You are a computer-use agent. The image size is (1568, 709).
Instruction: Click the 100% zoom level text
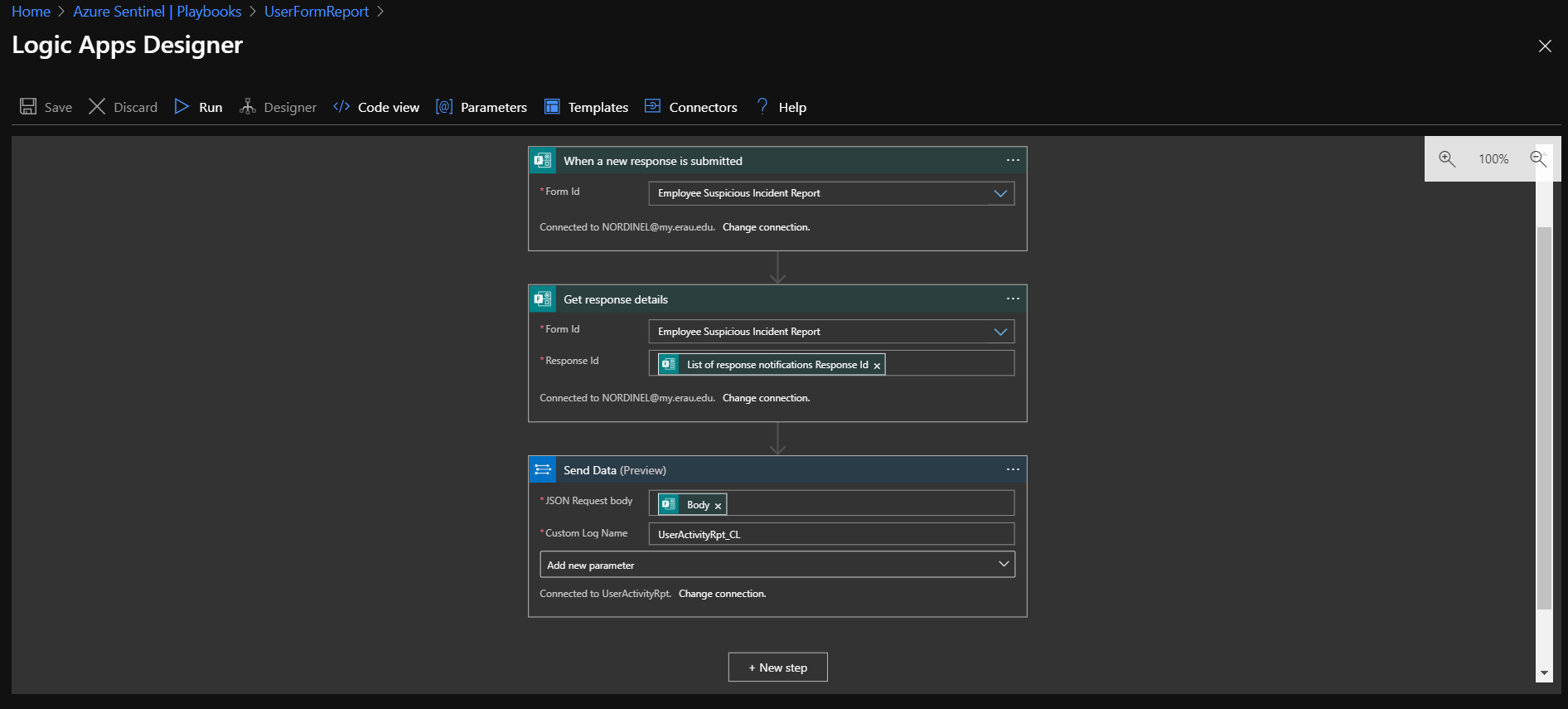[x=1493, y=159]
